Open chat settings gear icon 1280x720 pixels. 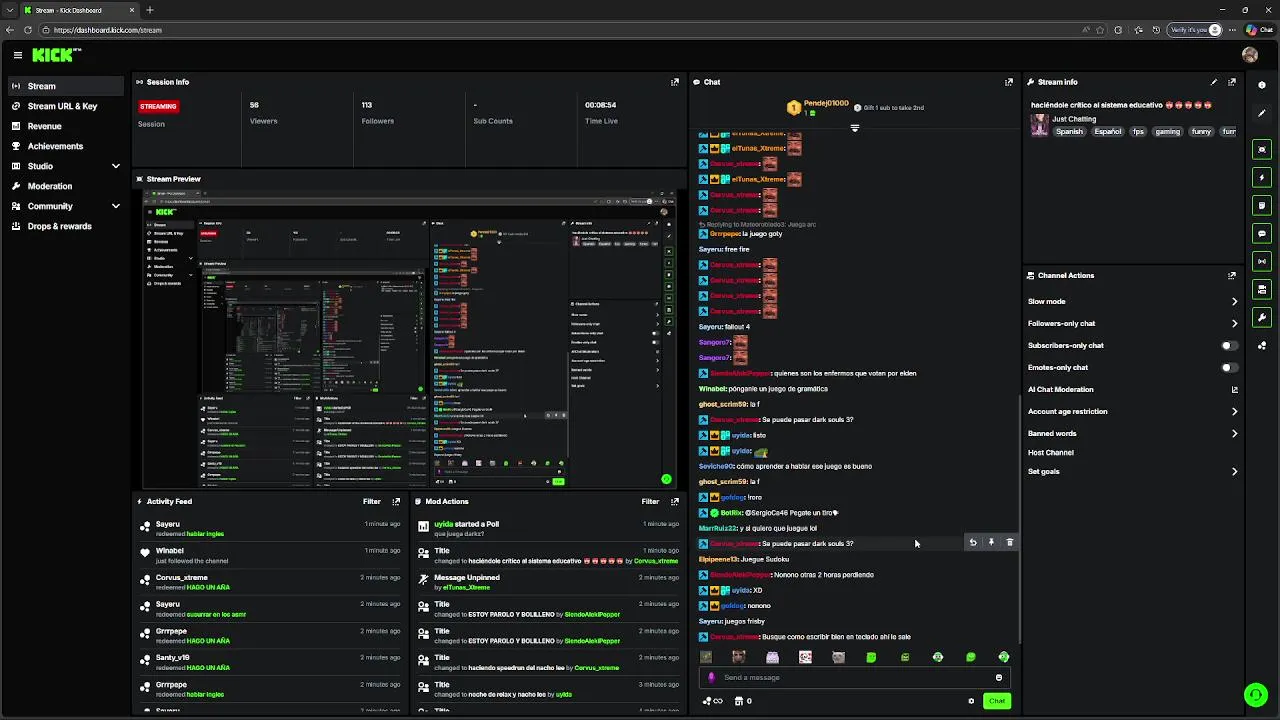point(971,701)
